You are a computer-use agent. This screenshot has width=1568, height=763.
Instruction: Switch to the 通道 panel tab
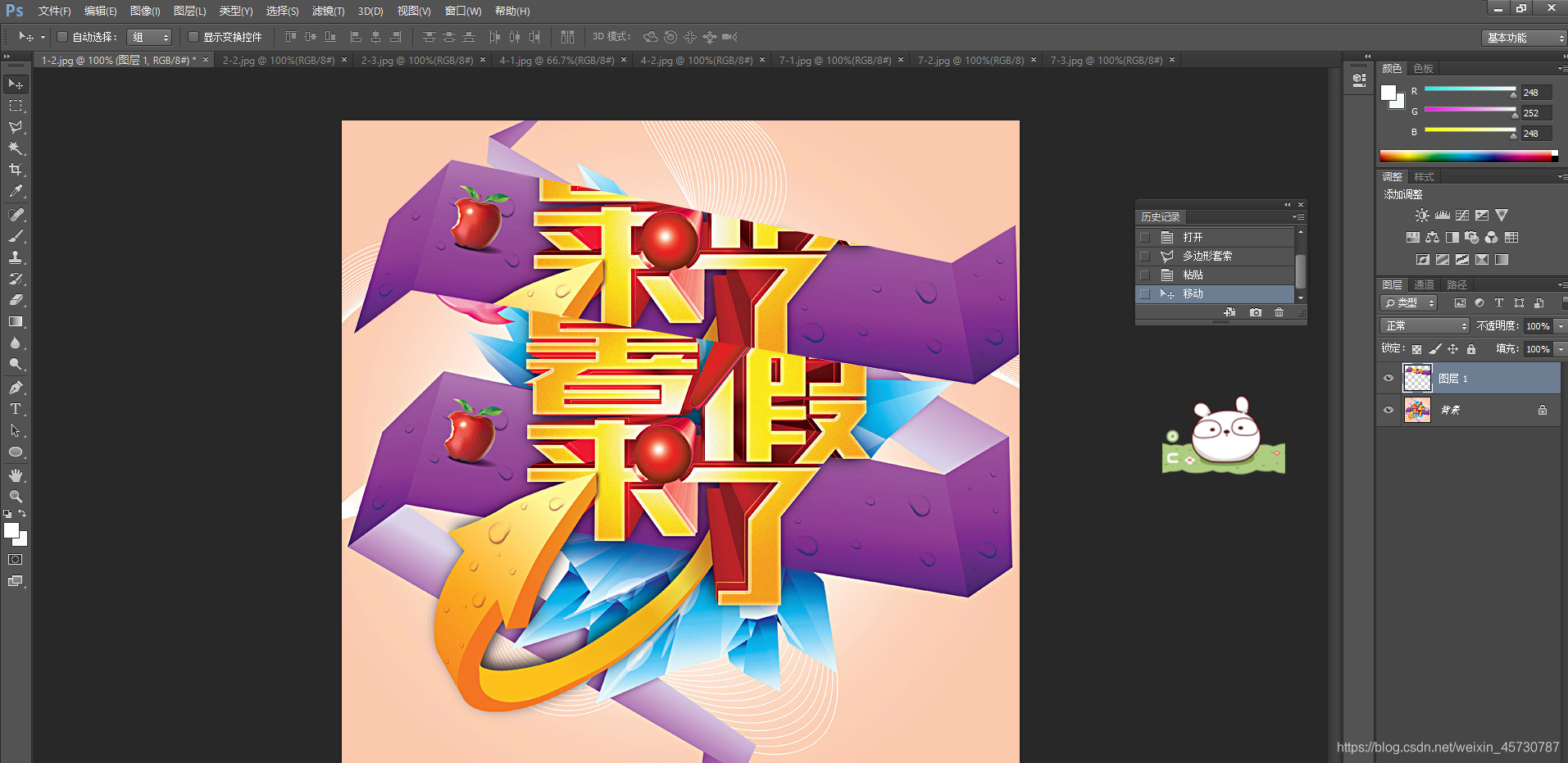[x=1424, y=285]
